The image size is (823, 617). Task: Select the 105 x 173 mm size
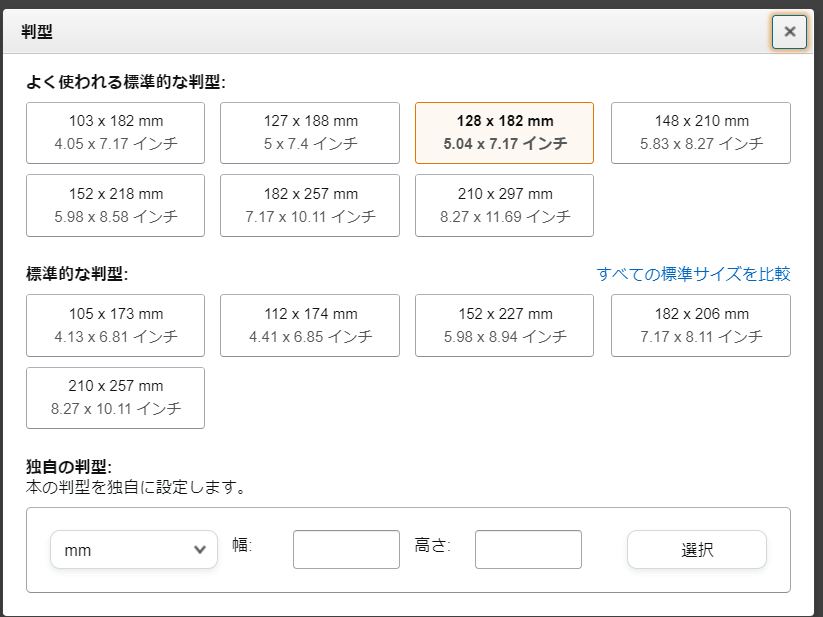(115, 325)
